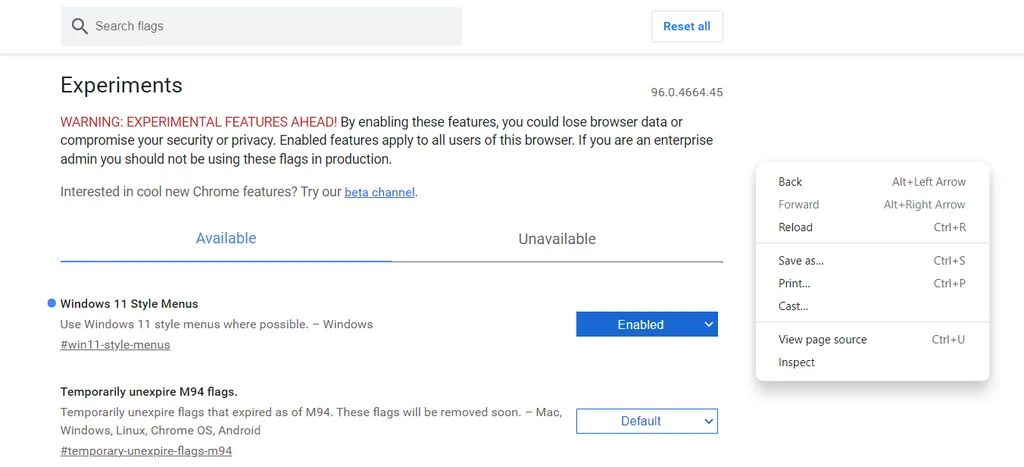
Task: Click the Windows 11 Style Menus title
Action: (x=129, y=304)
